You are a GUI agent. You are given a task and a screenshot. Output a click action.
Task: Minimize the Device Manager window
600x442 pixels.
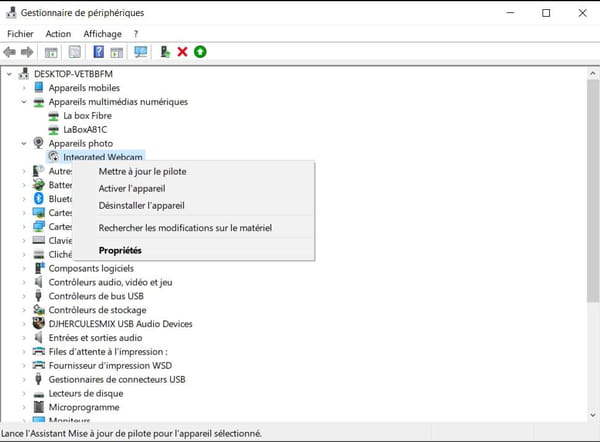[510, 13]
